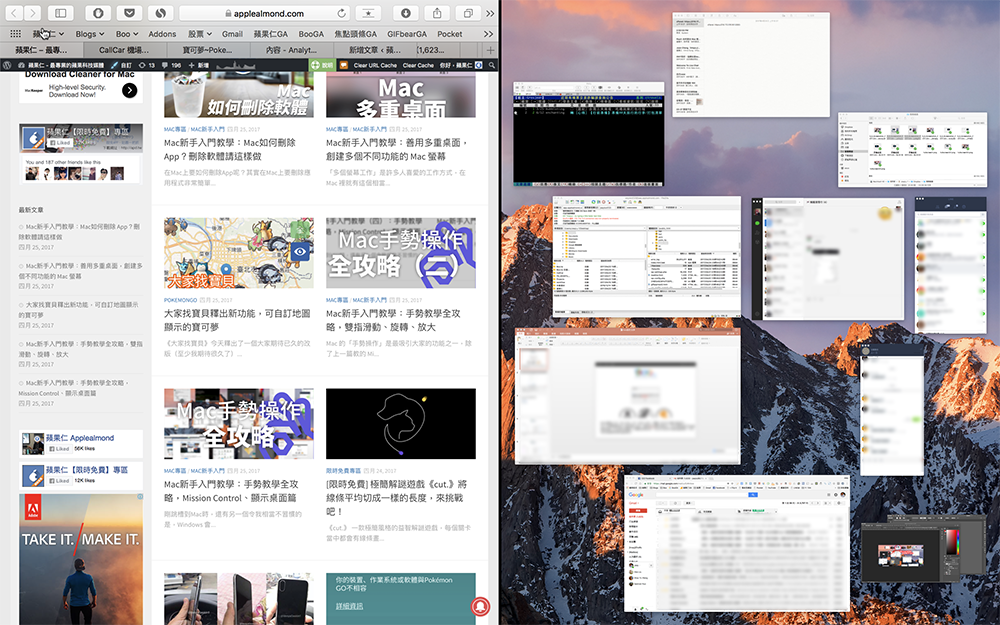
Task: Go forward with Safari's forward arrow
Action: point(33,13)
